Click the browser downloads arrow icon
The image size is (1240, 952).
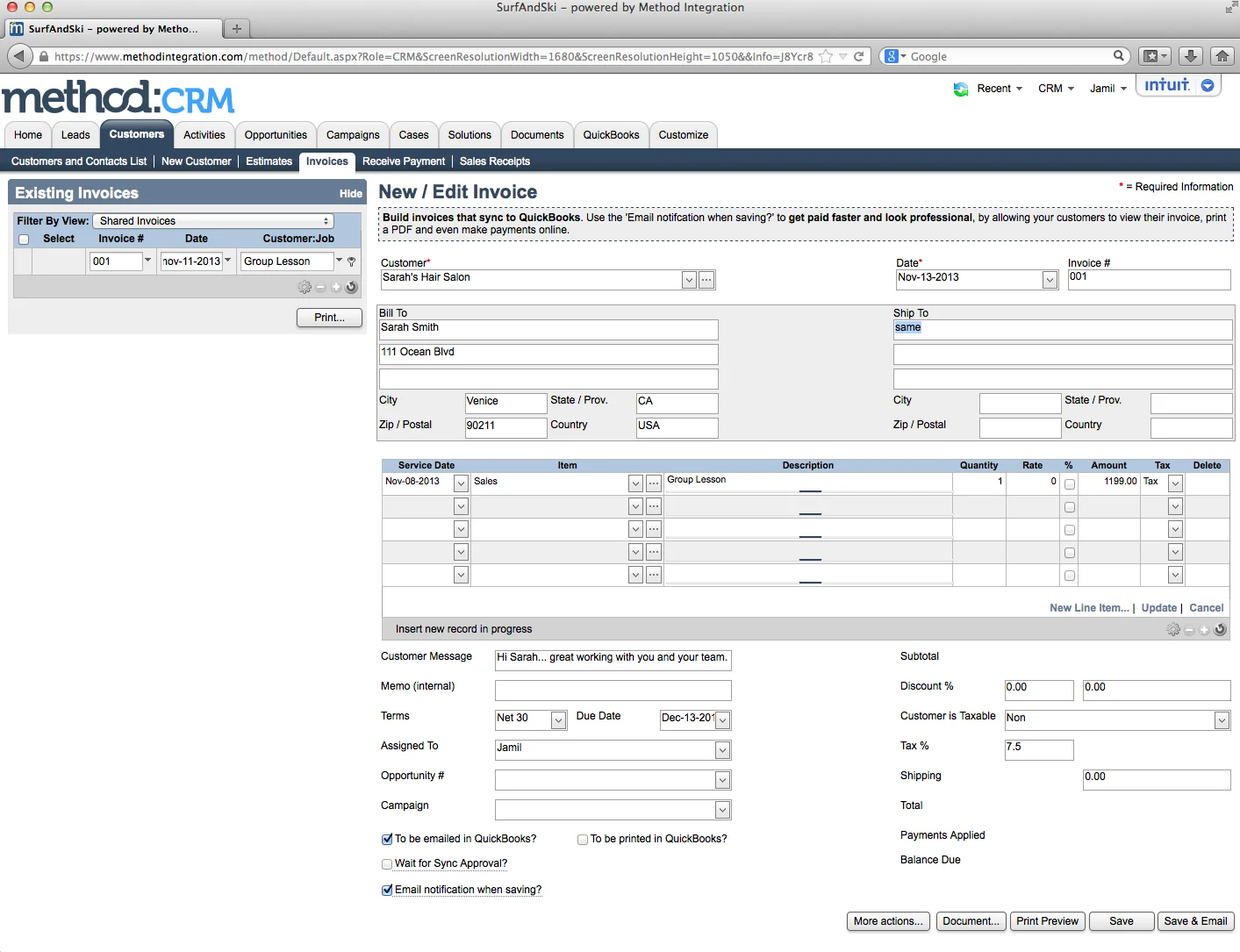pyautogui.click(x=1190, y=56)
